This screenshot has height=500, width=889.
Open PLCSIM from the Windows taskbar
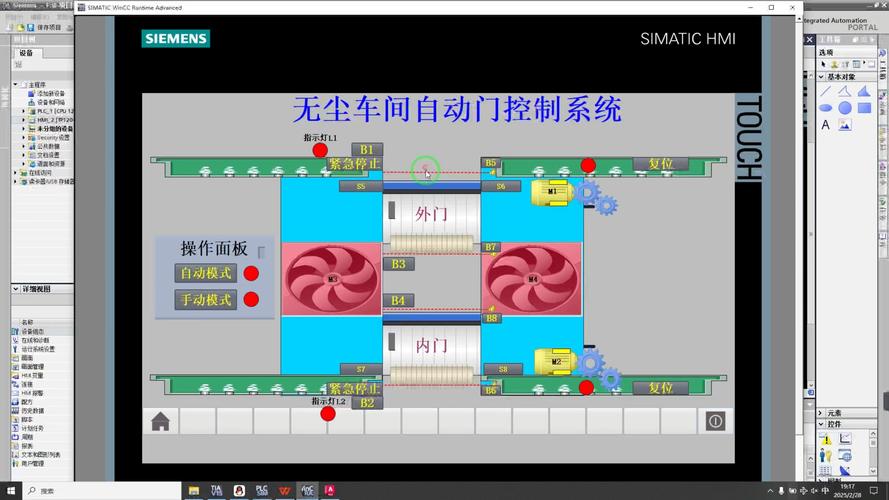coord(261,490)
